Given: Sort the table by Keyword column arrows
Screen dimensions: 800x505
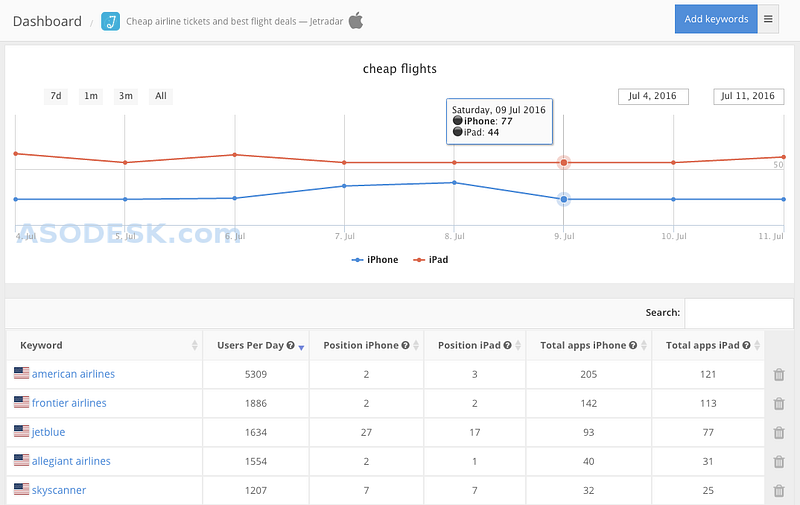Looking at the screenshot, I should coord(194,345).
